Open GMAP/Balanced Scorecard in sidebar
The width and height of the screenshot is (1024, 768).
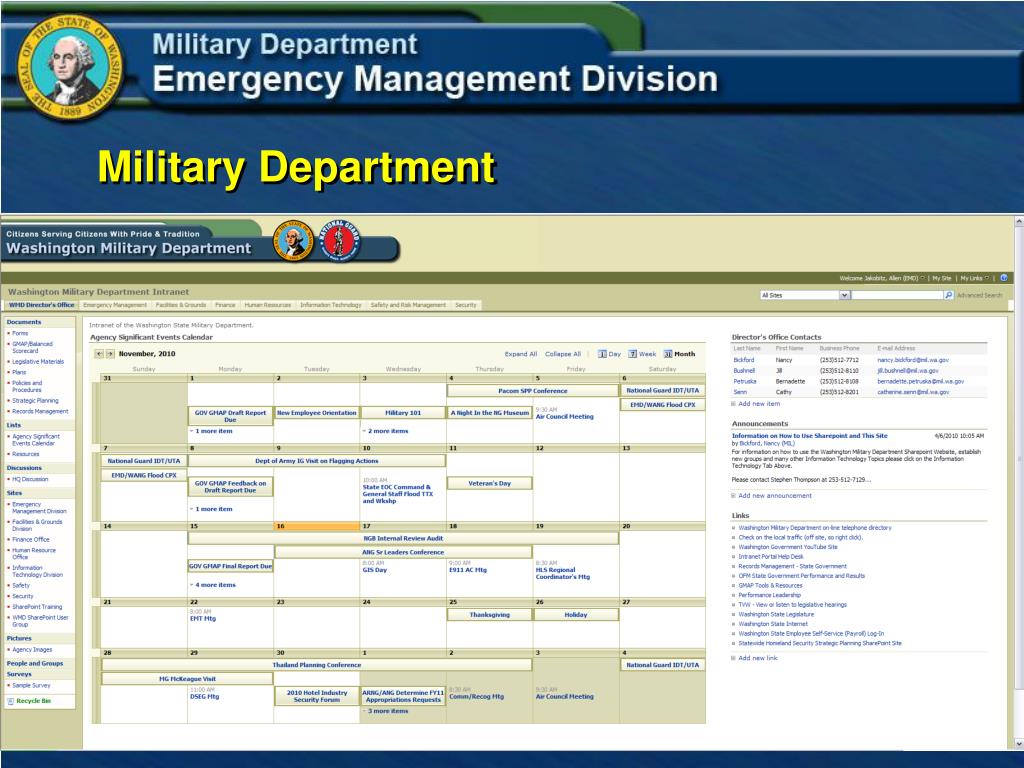[x=32, y=347]
